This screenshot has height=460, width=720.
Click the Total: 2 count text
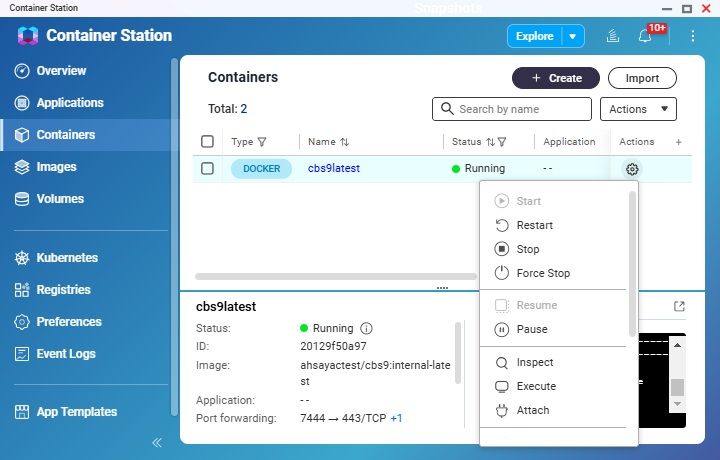point(227,109)
